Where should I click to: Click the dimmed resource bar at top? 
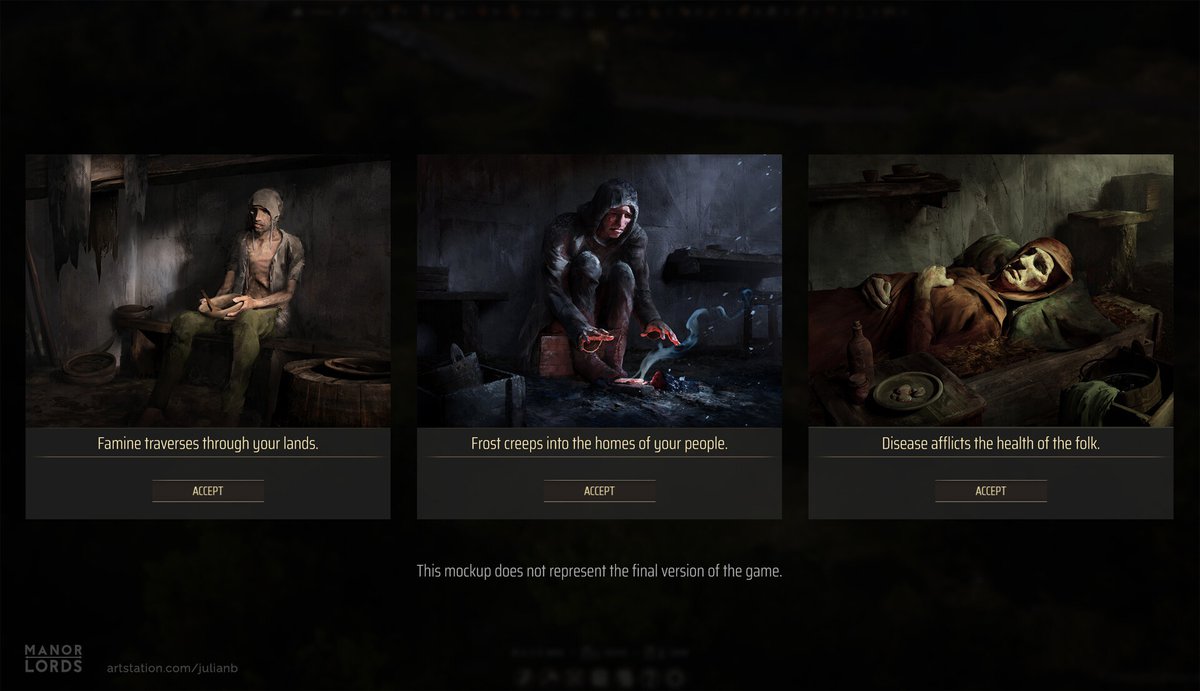(598, 13)
